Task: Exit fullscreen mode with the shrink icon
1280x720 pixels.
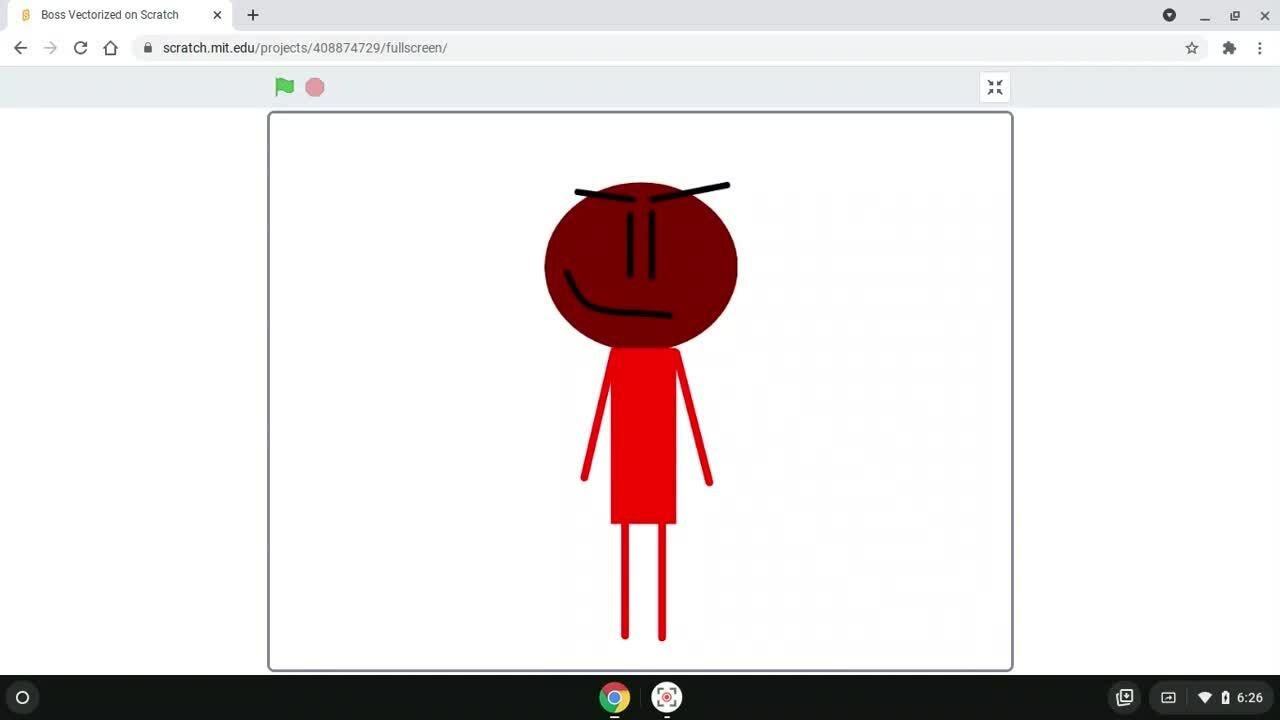Action: pos(995,87)
